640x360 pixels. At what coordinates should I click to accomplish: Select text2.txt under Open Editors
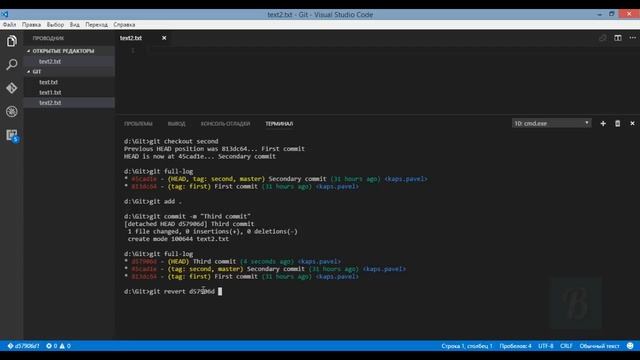coord(69,61)
